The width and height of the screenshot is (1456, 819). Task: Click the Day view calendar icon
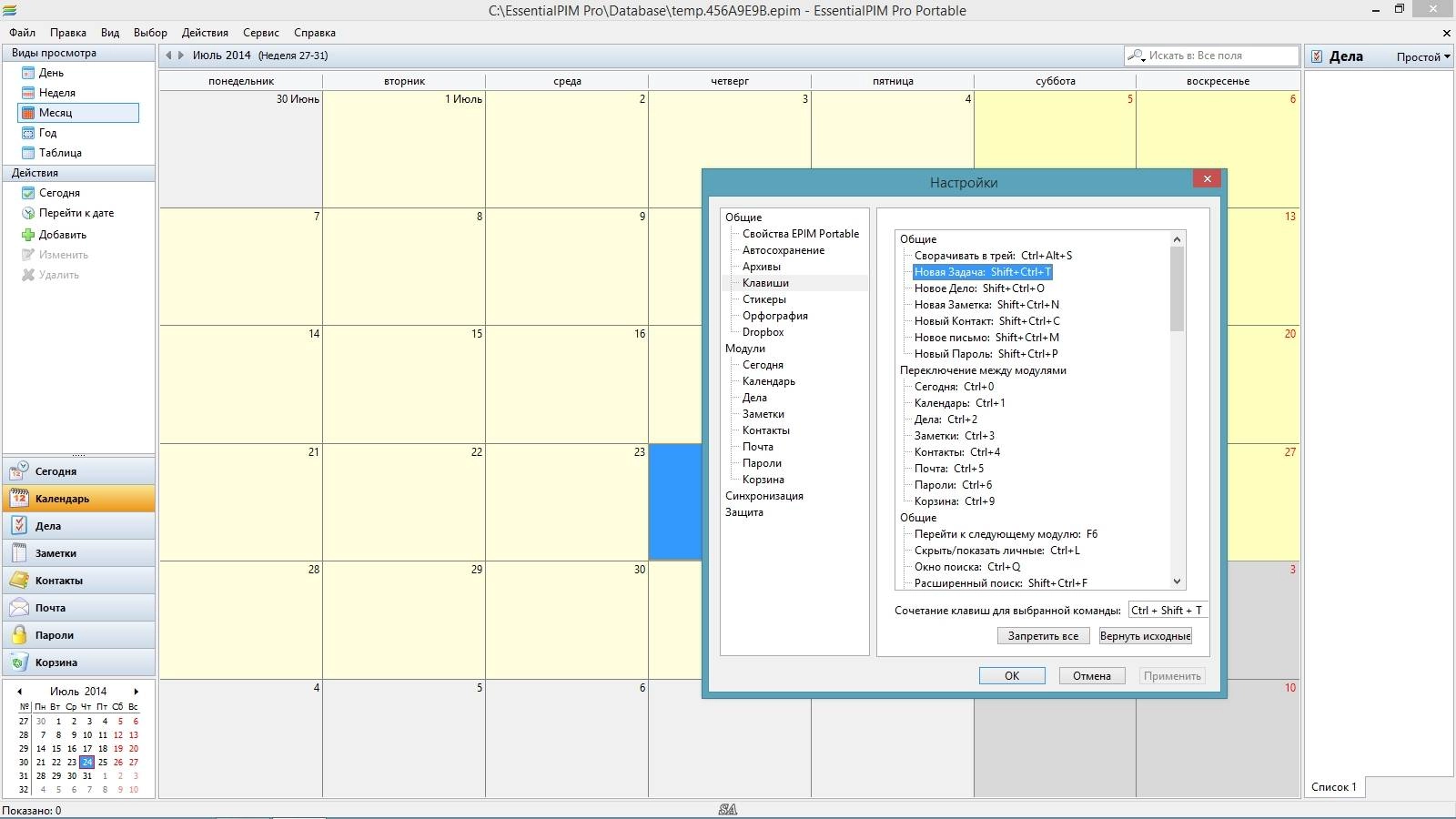coord(28,73)
